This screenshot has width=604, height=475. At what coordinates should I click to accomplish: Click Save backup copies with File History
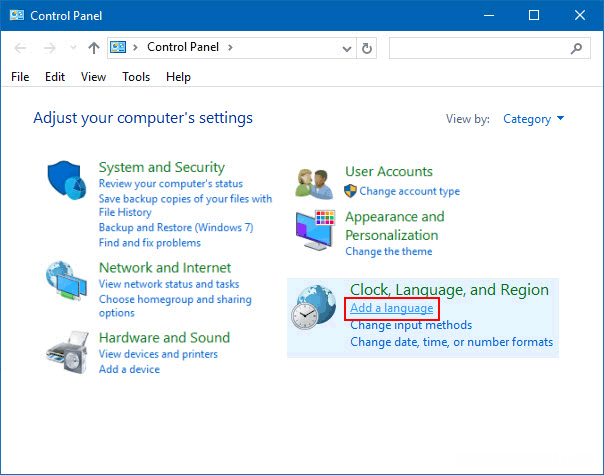185,205
